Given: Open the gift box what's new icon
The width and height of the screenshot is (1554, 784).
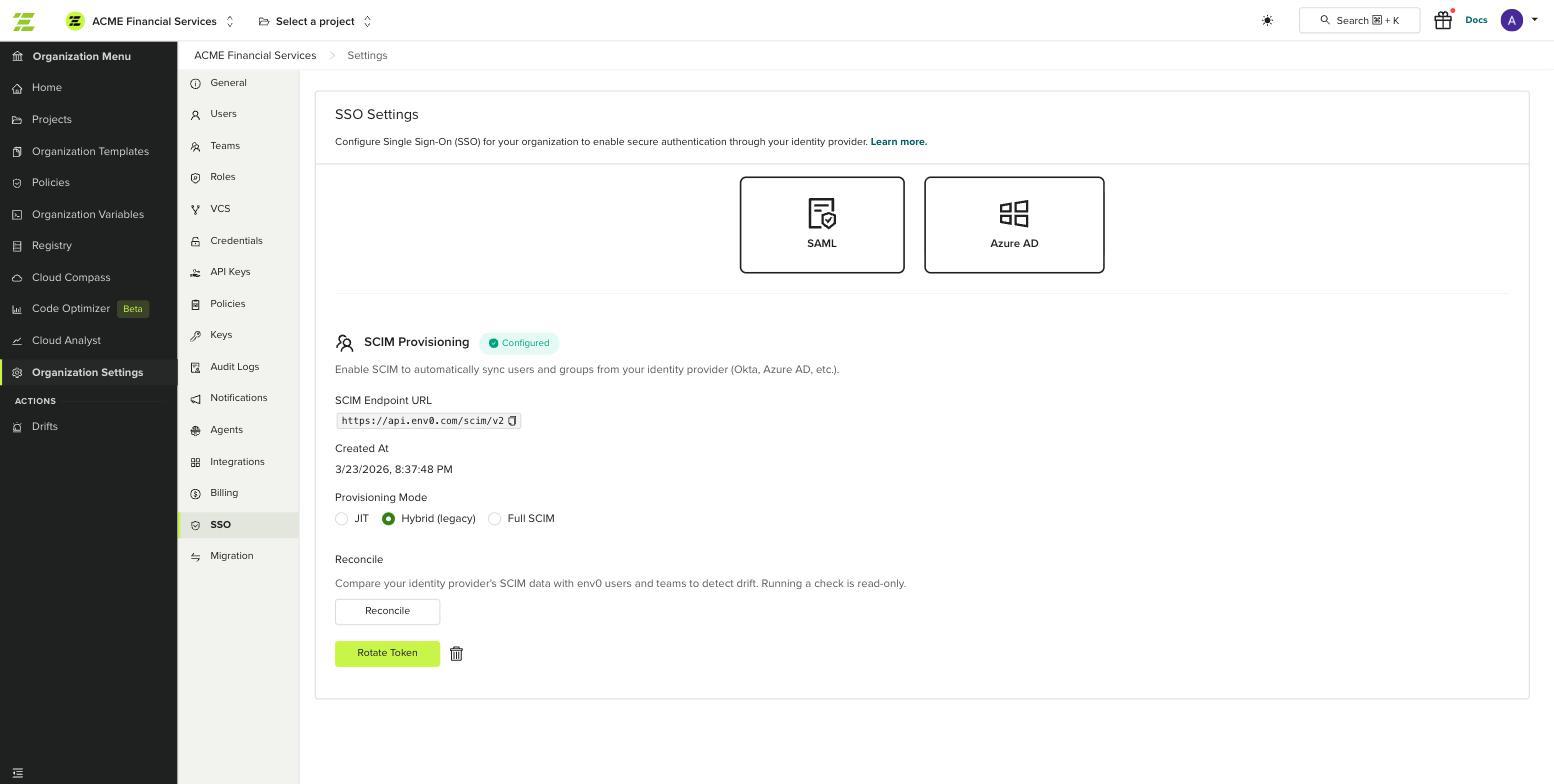Looking at the screenshot, I should point(1443,20).
